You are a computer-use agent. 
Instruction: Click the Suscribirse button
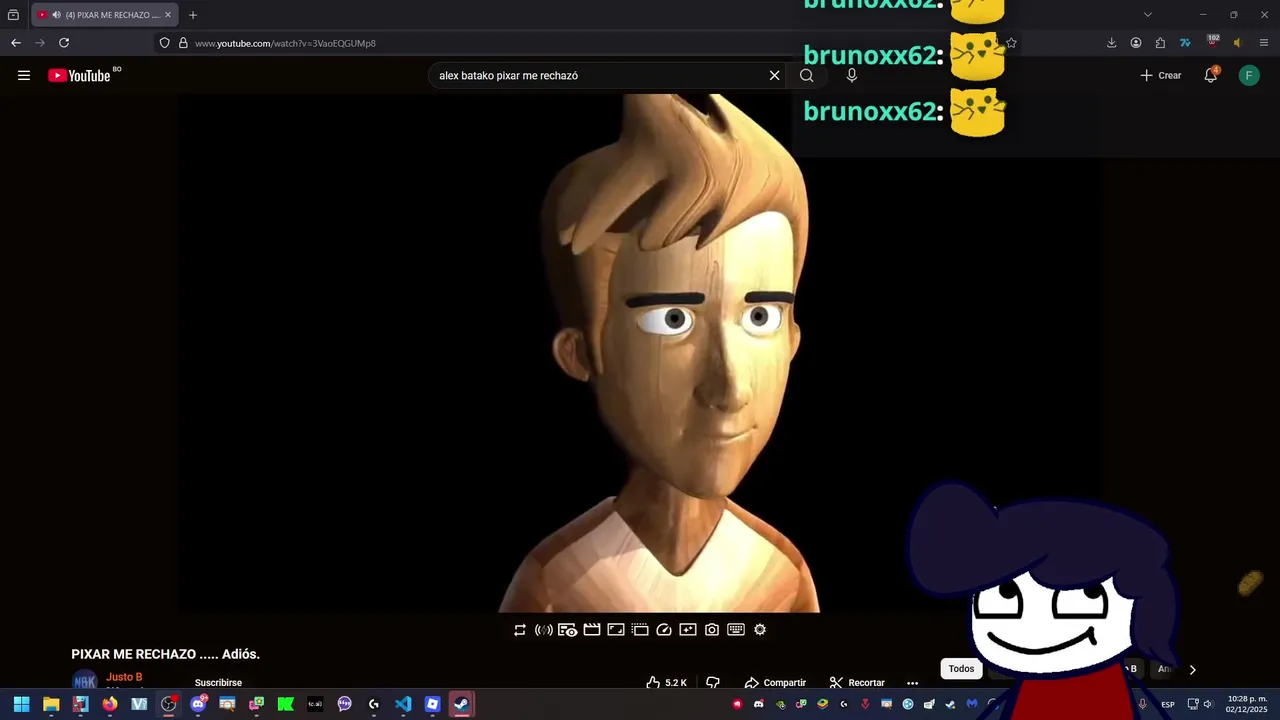point(218,683)
